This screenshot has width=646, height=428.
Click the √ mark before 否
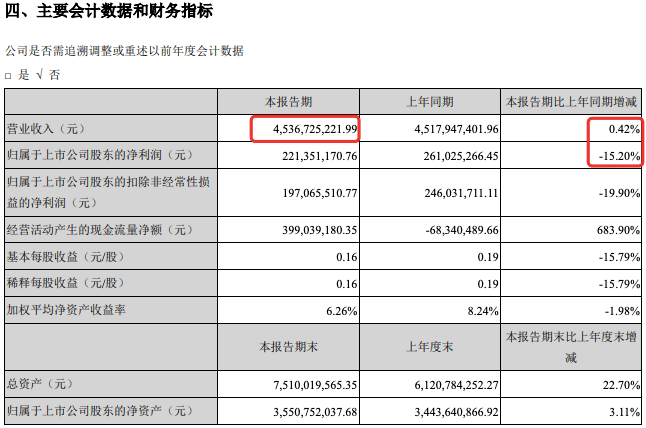[39, 75]
